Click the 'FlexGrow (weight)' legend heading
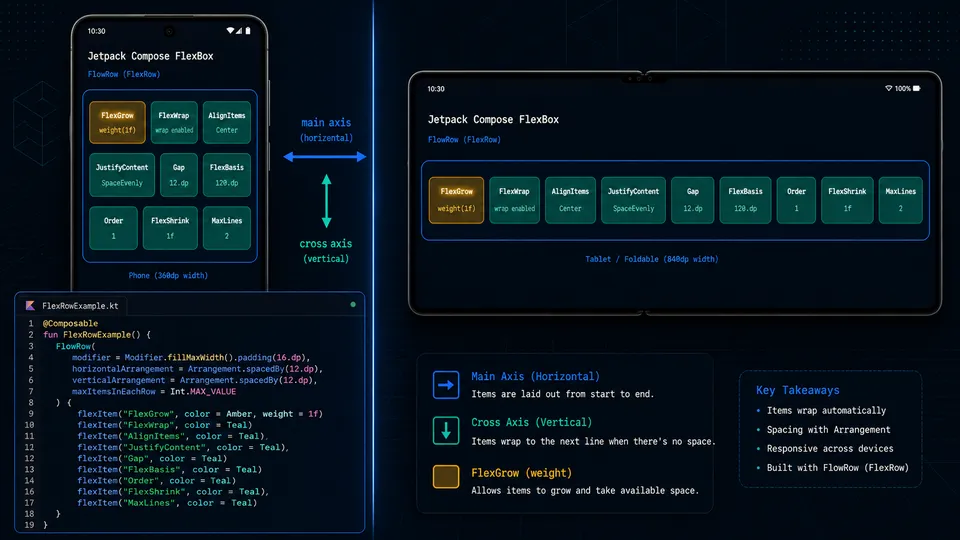The width and height of the screenshot is (960, 540). pyautogui.click(x=522, y=473)
